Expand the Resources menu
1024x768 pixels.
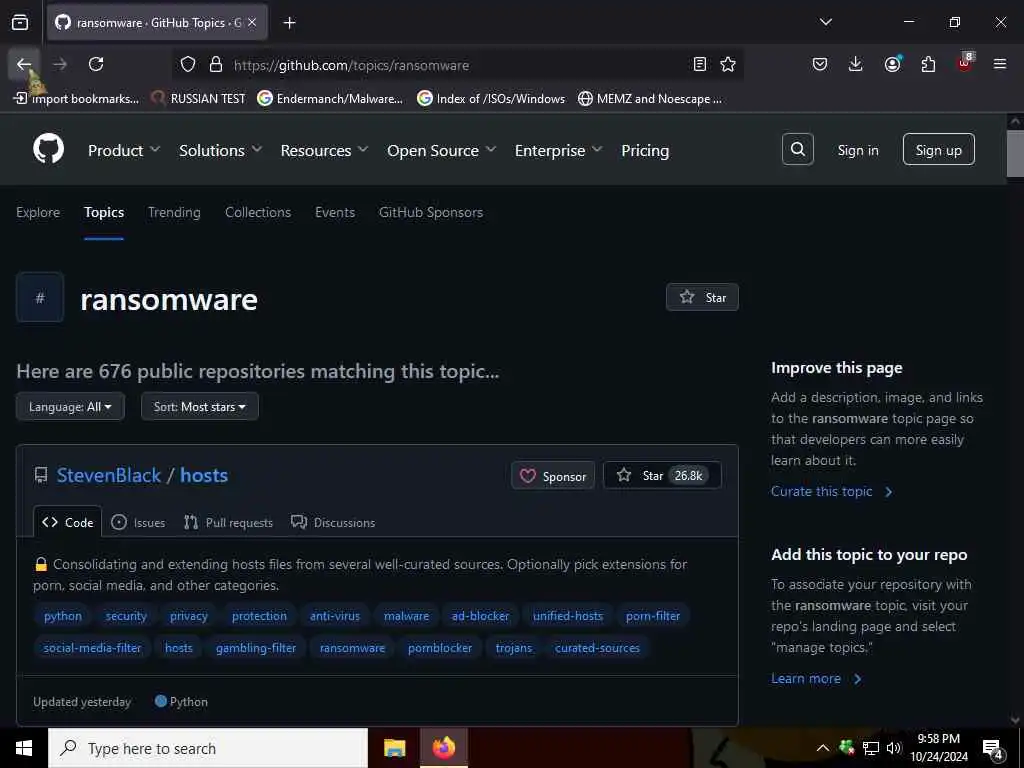click(325, 150)
